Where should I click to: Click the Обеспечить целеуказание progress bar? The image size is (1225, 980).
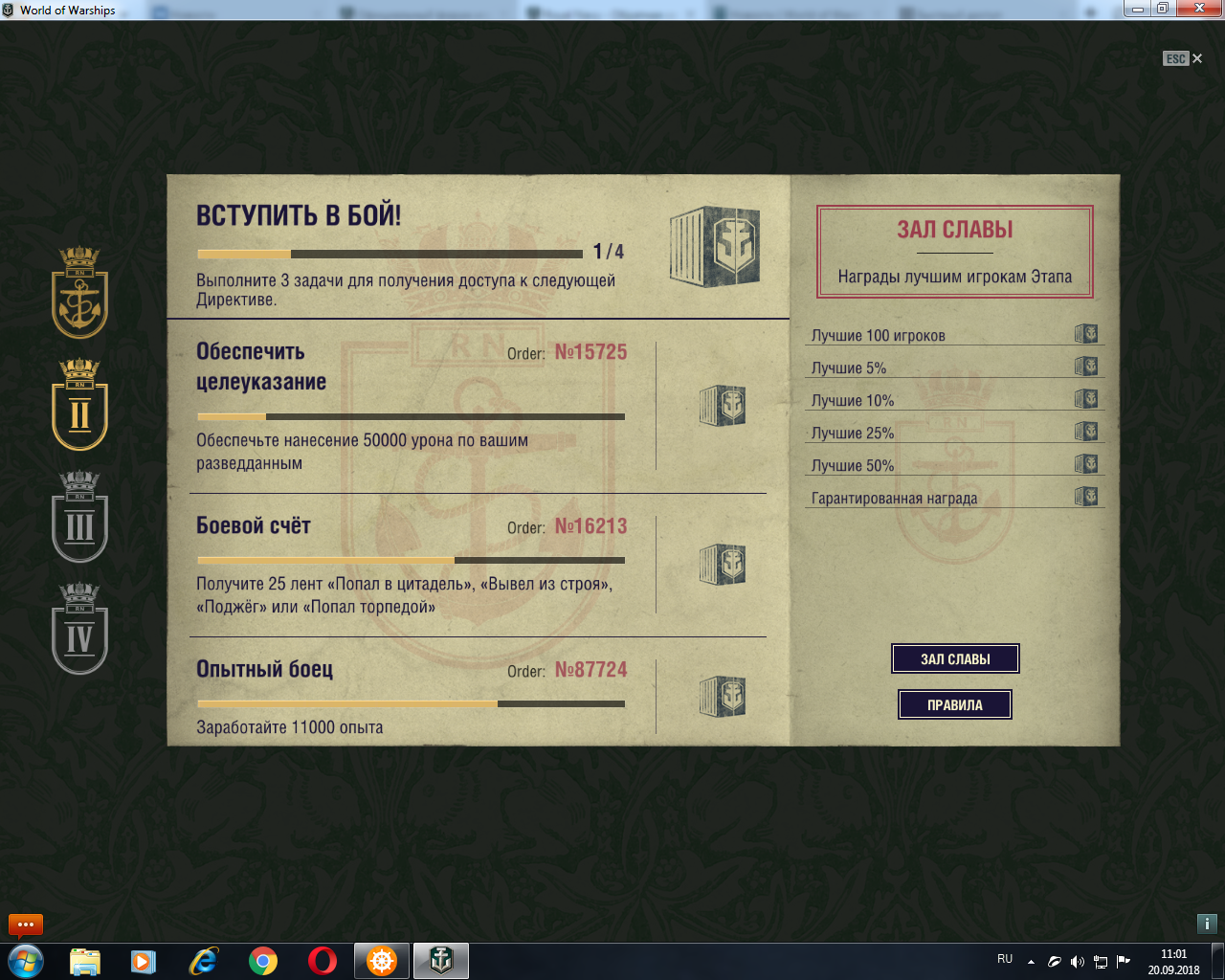coord(411,416)
